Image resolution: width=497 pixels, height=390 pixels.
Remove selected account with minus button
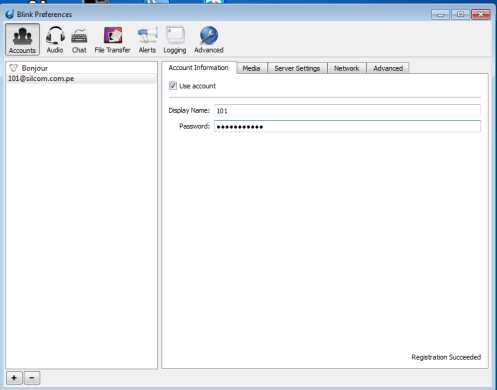[x=32, y=378]
